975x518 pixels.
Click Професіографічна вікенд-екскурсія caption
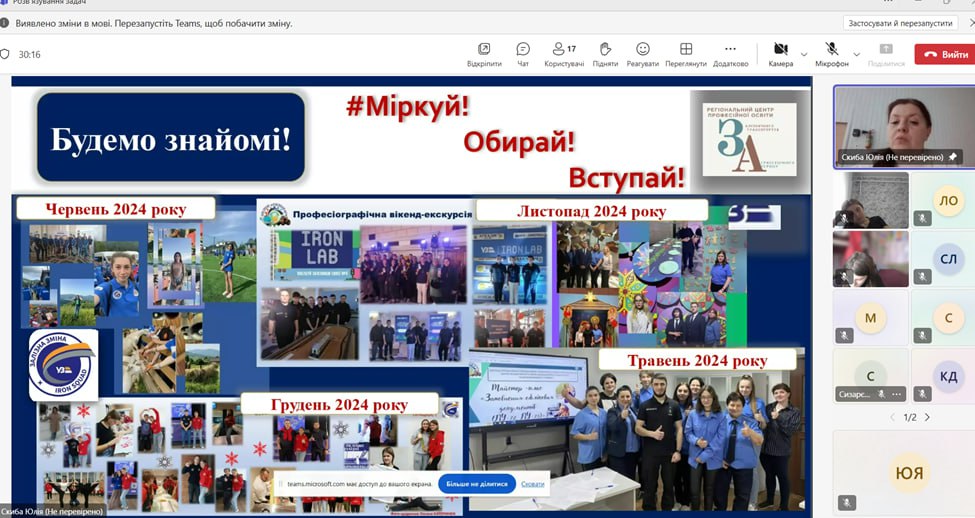382,215
